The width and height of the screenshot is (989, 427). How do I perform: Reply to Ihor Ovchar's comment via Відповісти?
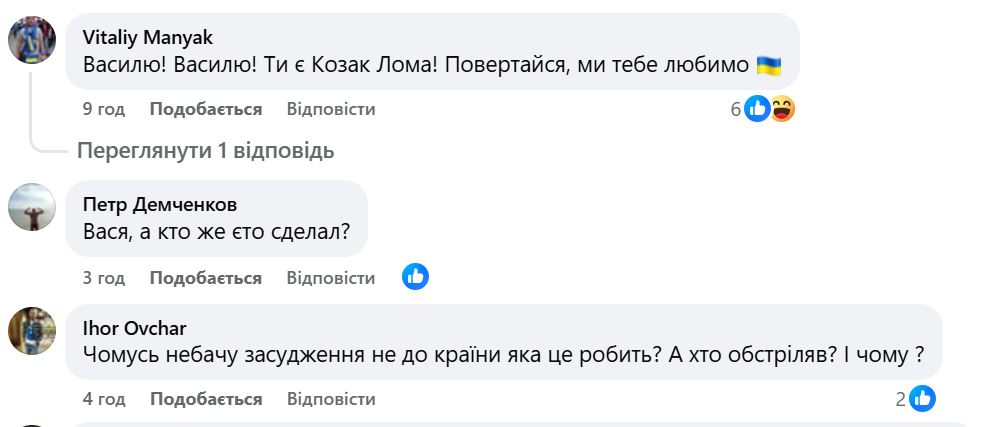click(x=331, y=399)
